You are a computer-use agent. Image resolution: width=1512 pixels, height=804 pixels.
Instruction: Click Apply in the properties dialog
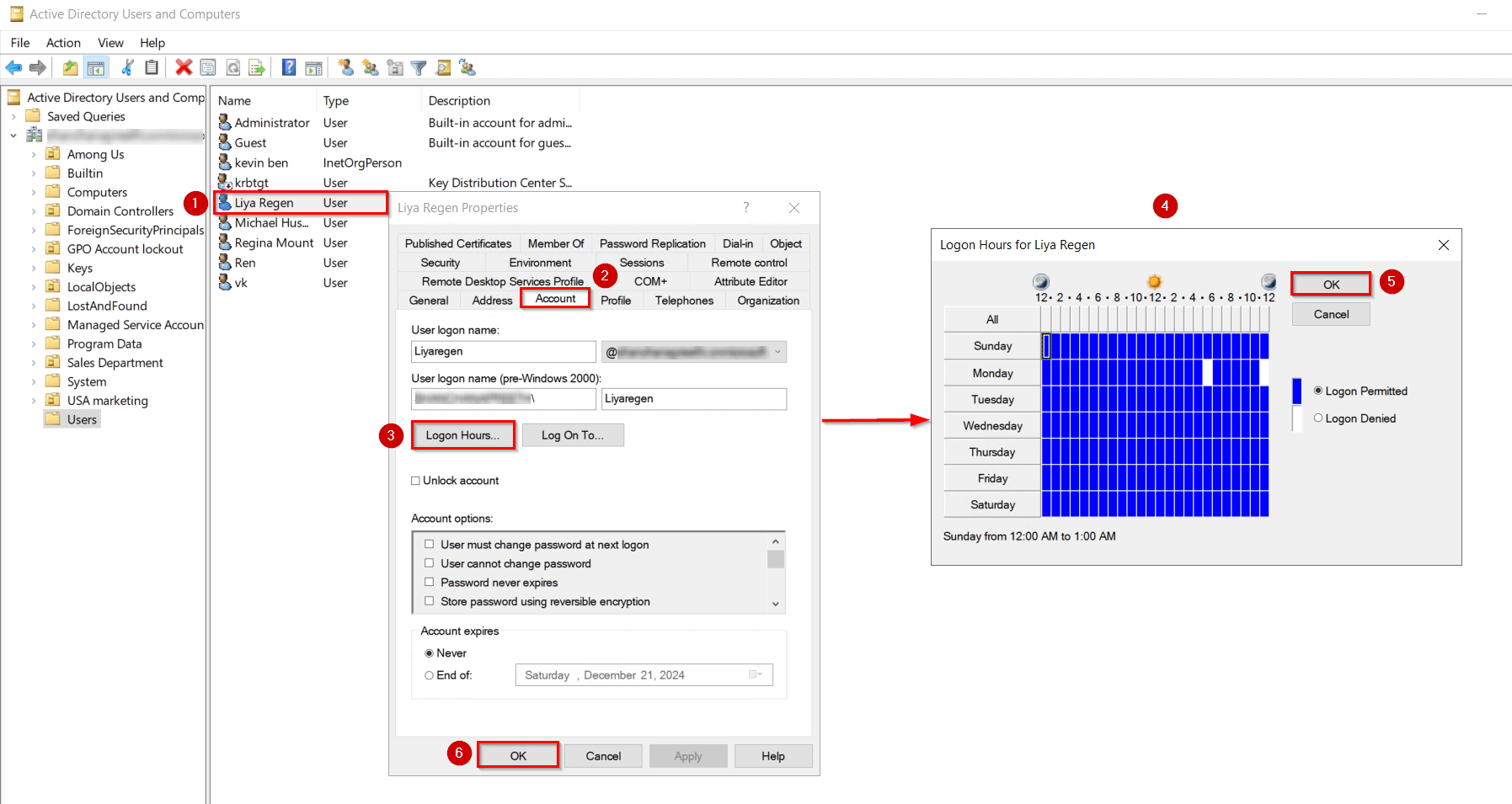point(688,755)
